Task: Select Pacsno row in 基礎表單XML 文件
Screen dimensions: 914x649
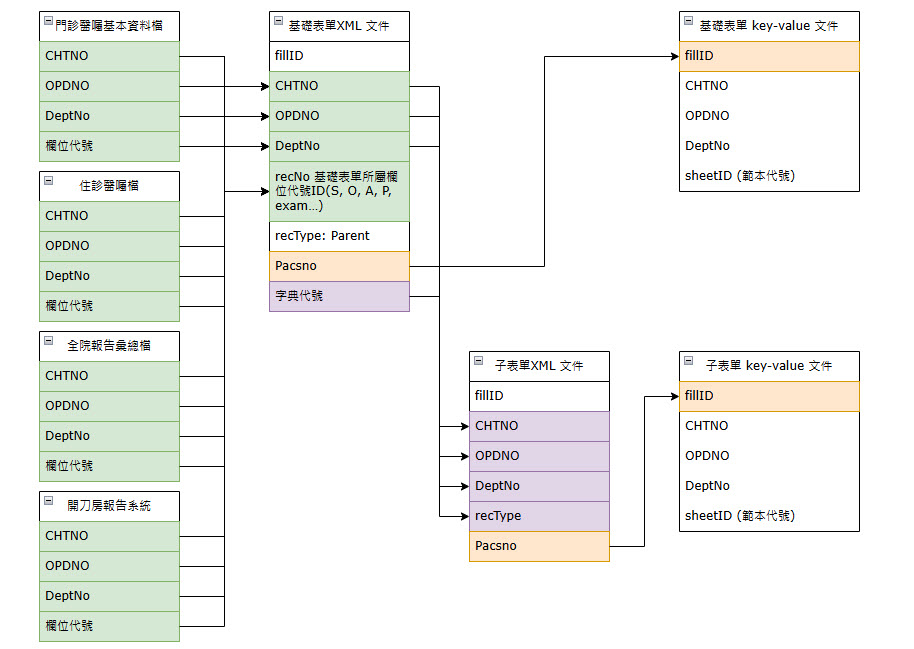Action: click(x=339, y=266)
